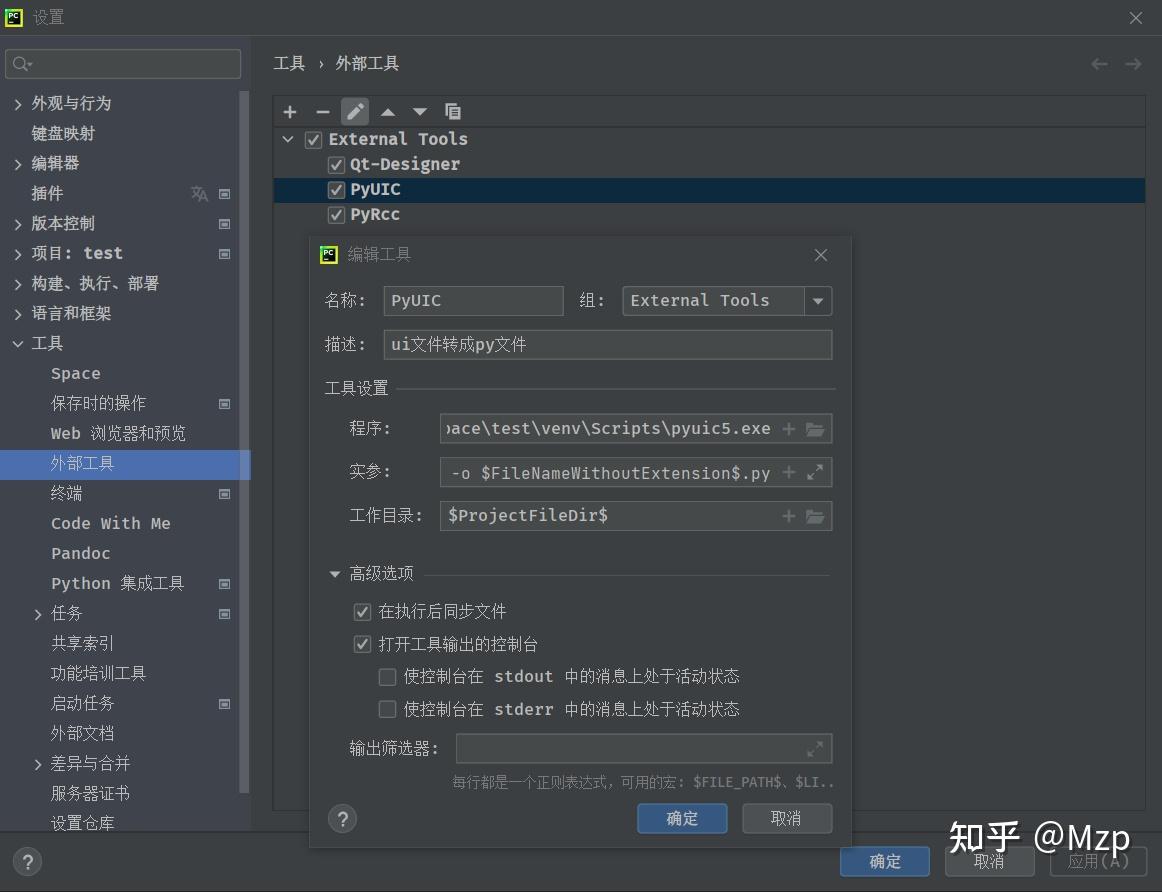Duplicate the selected tool using copy icon
The image size is (1162, 892).
pyautogui.click(x=451, y=111)
